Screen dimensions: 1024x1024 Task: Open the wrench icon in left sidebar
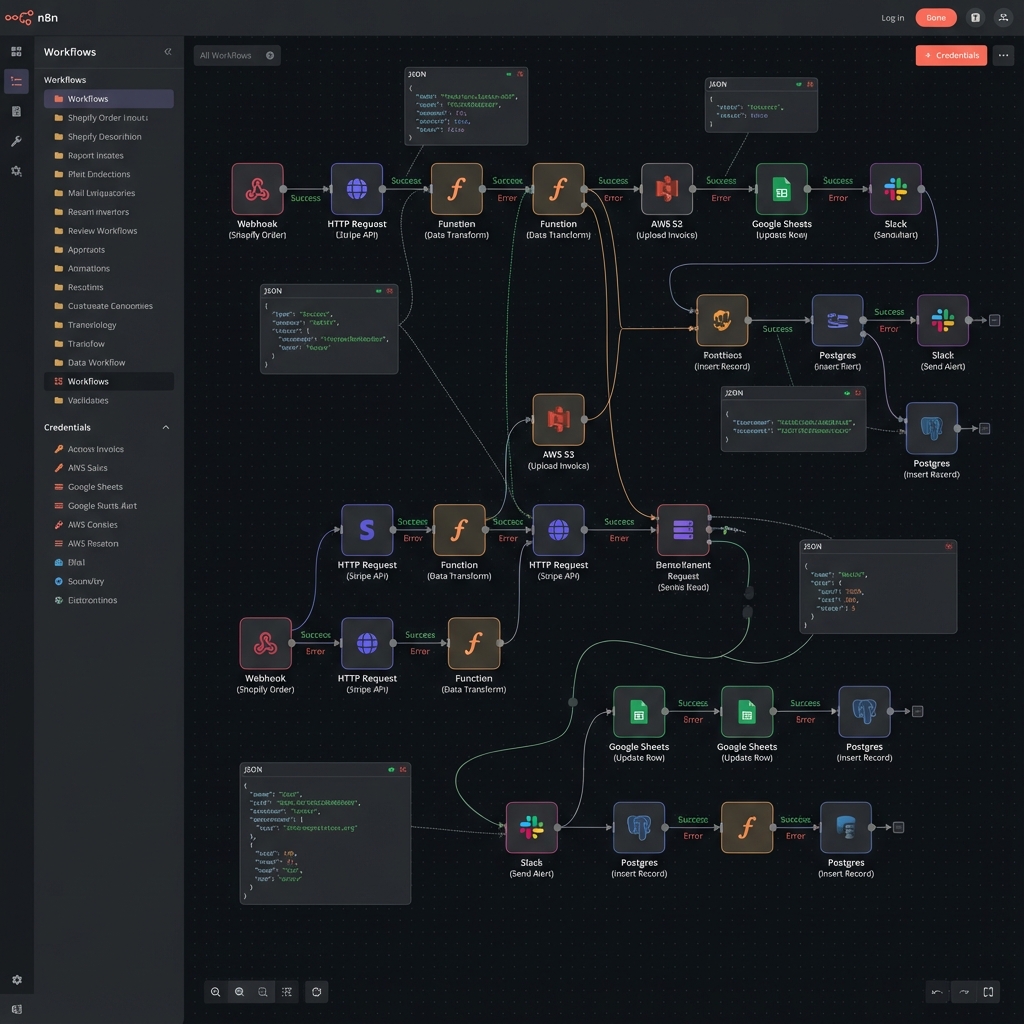[x=16, y=141]
